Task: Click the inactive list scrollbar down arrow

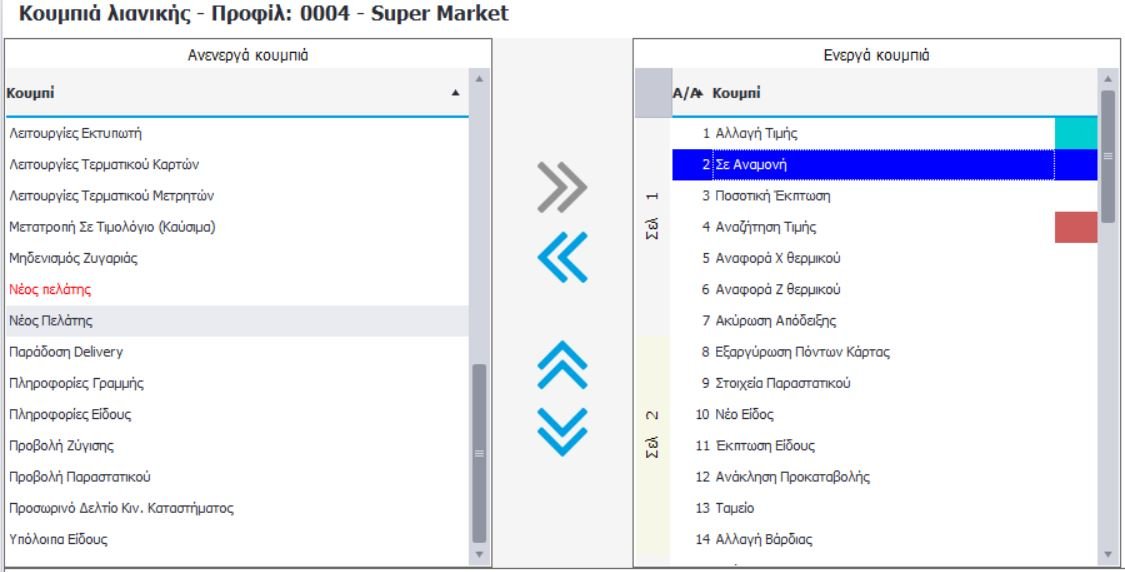Action: (x=479, y=553)
